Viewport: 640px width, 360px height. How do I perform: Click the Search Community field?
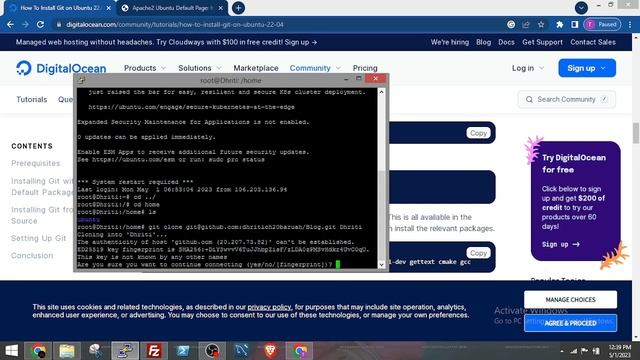567,99
